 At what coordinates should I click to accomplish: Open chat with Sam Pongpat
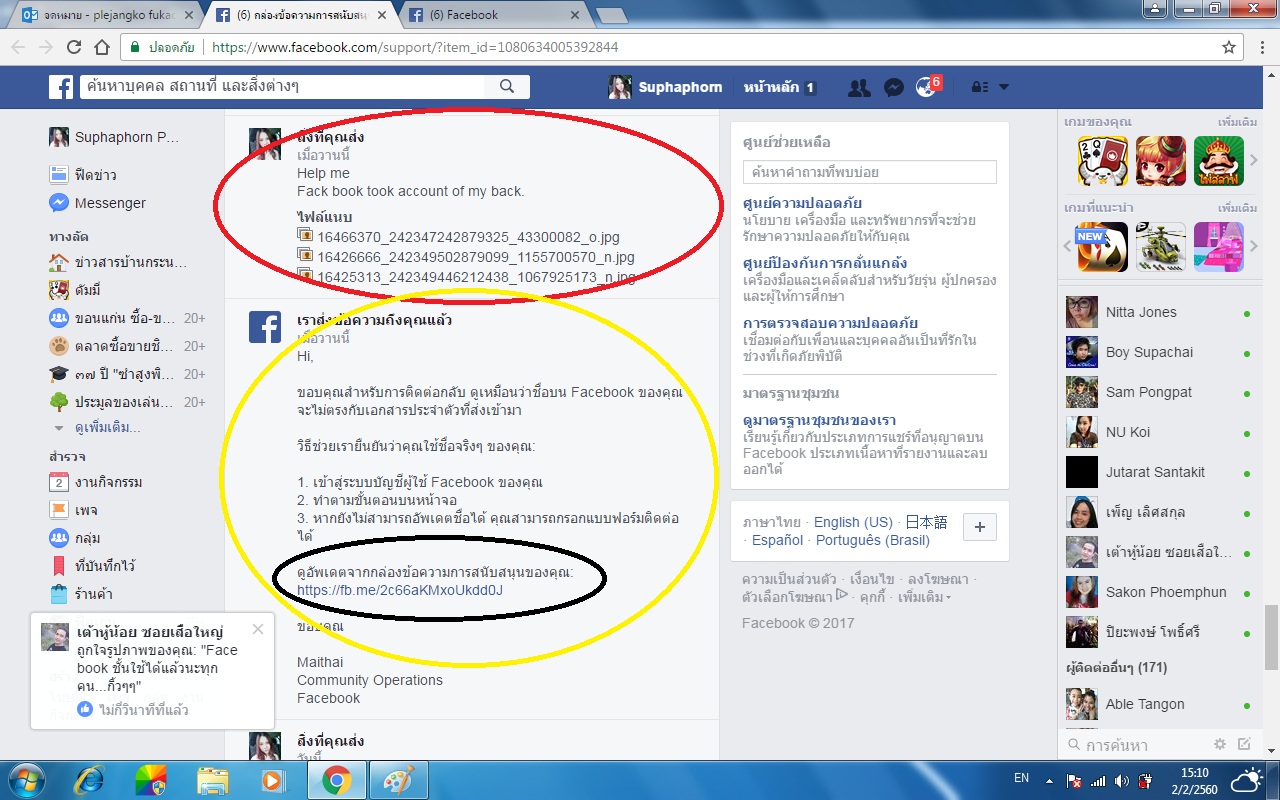1158,392
